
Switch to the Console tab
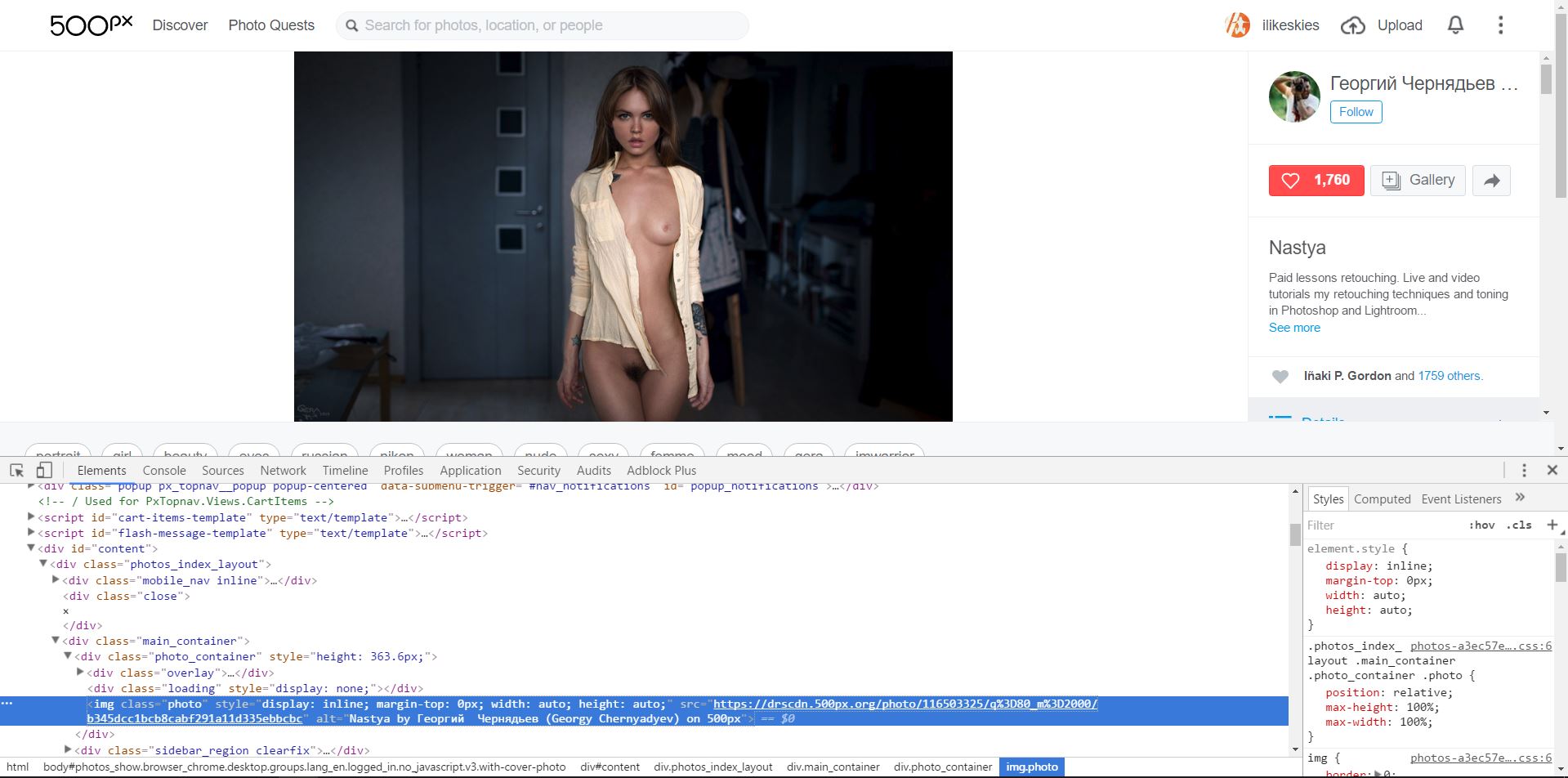pos(164,471)
